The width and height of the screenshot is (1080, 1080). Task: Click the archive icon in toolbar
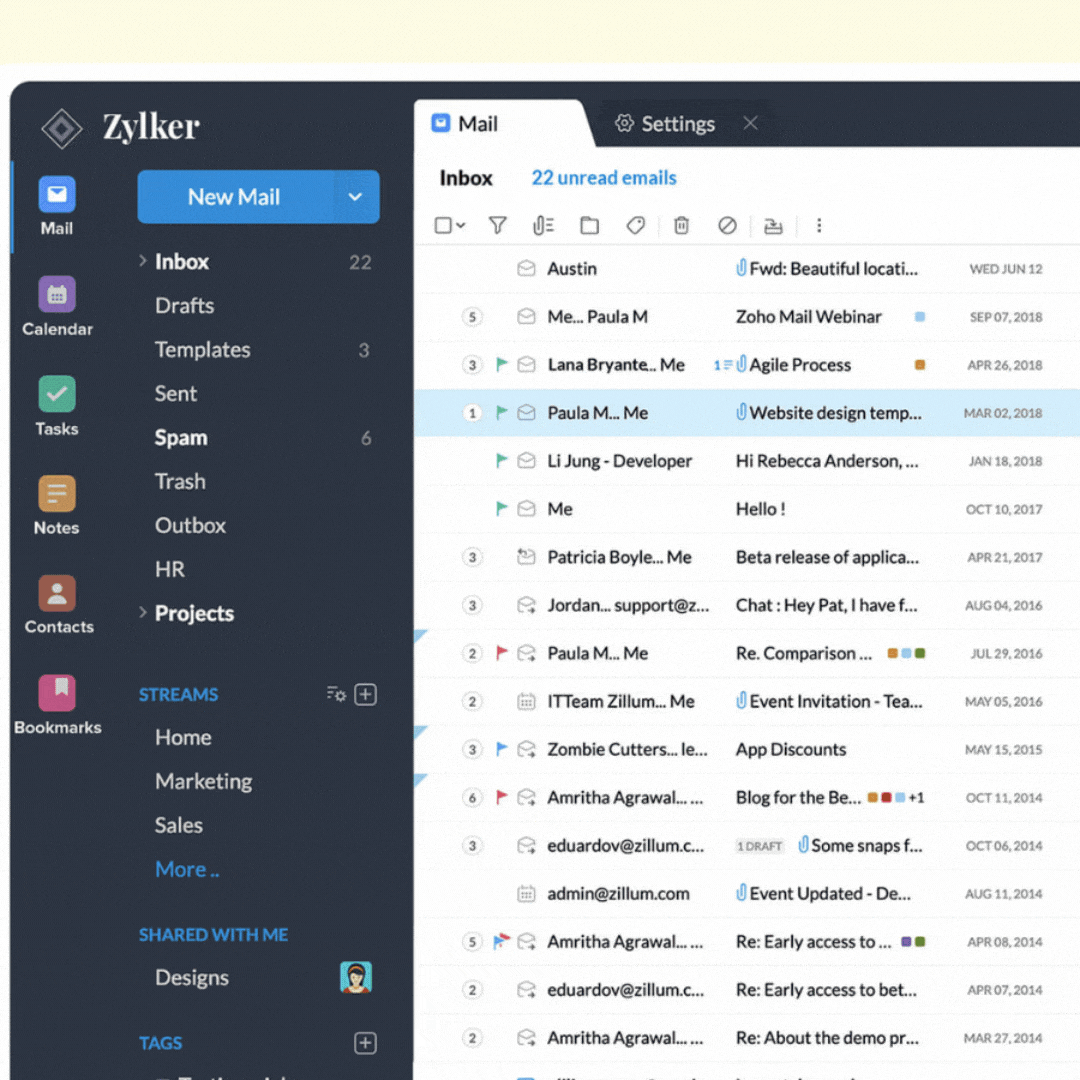[773, 225]
